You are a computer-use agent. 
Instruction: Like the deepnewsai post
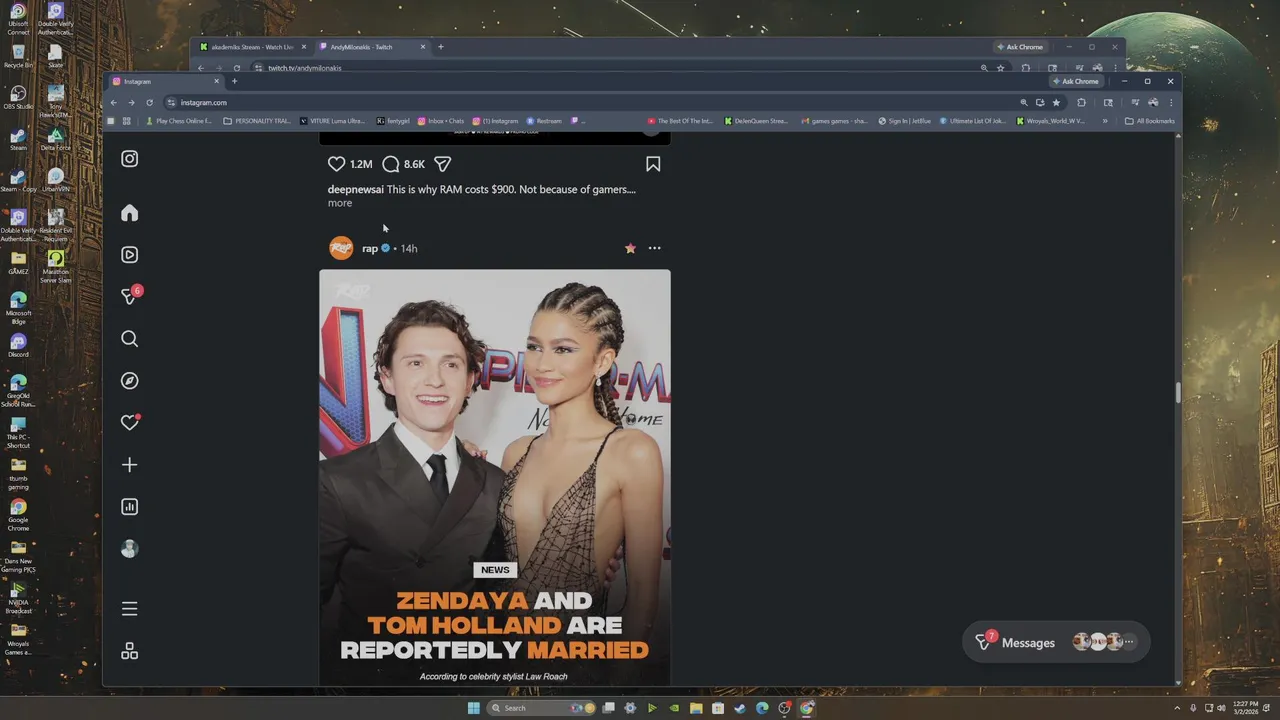tap(337, 164)
